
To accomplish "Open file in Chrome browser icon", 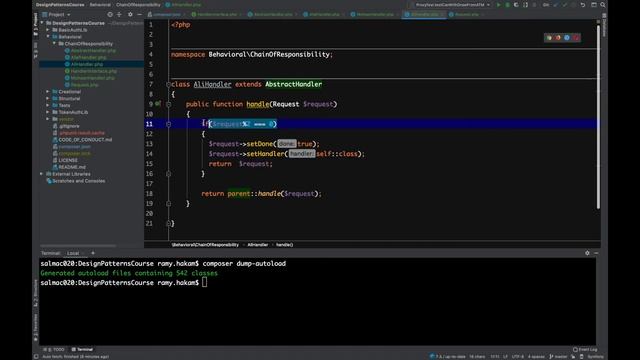I will tap(549, 38).
